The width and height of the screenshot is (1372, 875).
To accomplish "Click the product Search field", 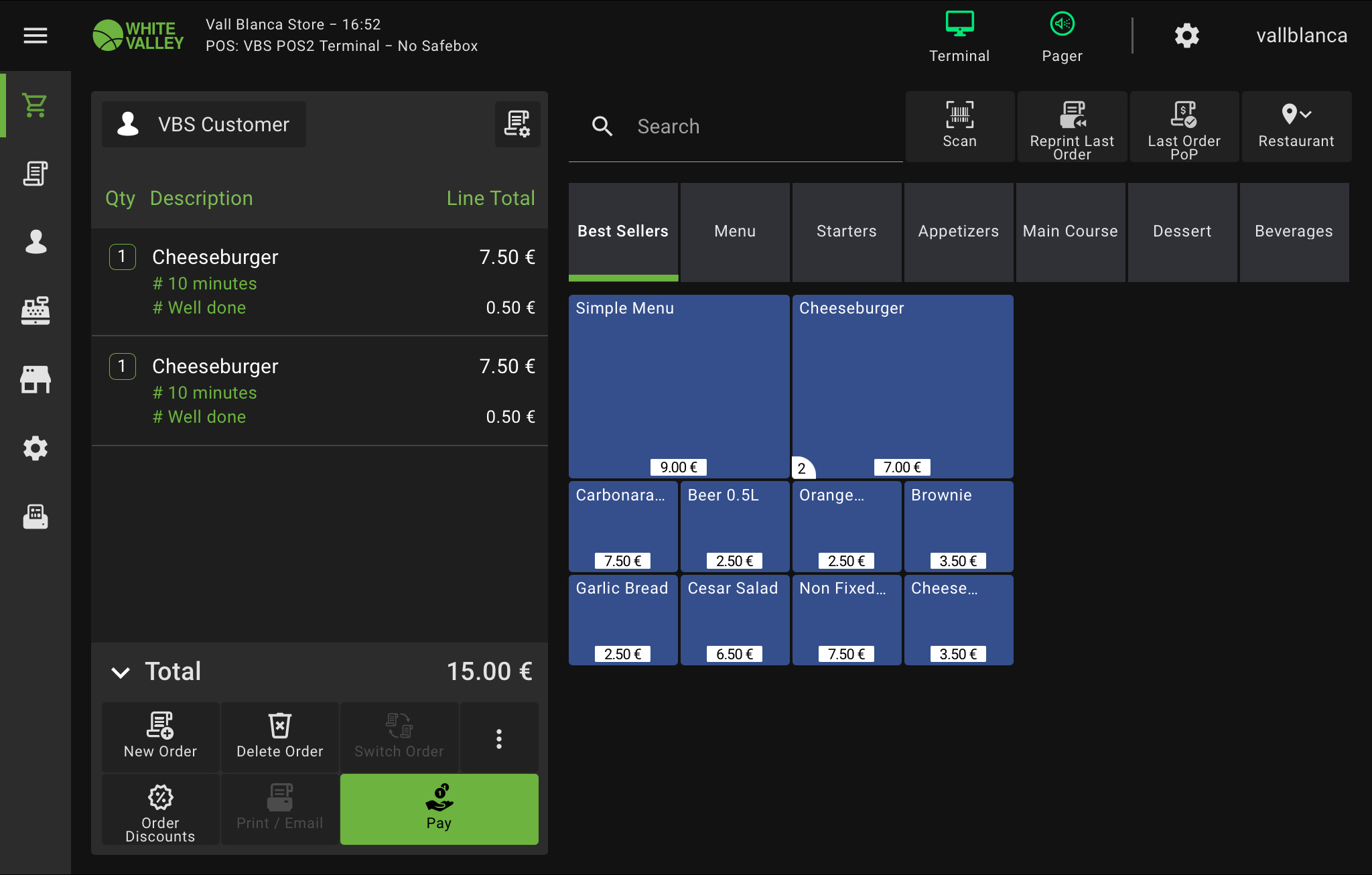I will (x=737, y=127).
